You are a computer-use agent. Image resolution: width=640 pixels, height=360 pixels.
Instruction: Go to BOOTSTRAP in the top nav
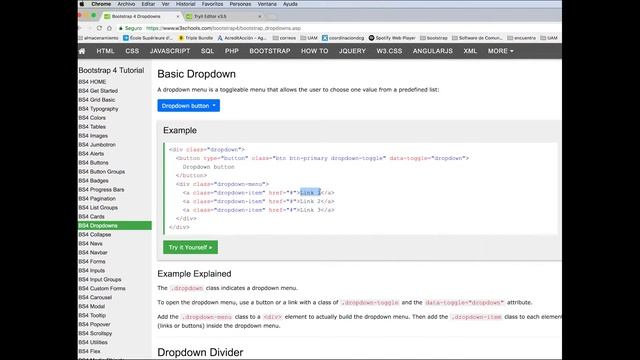[x=270, y=51]
